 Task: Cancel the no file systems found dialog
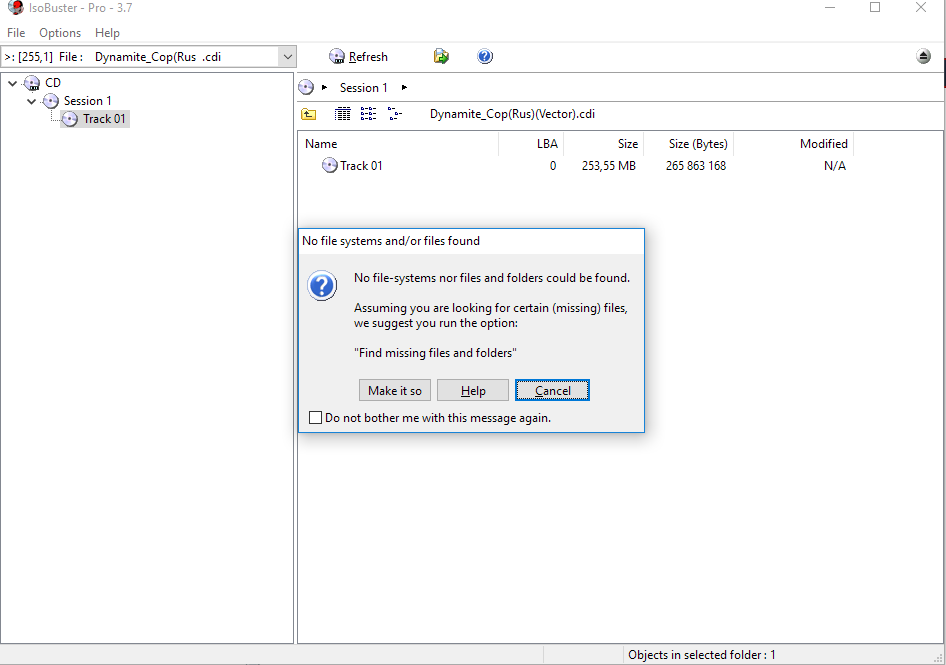[553, 390]
